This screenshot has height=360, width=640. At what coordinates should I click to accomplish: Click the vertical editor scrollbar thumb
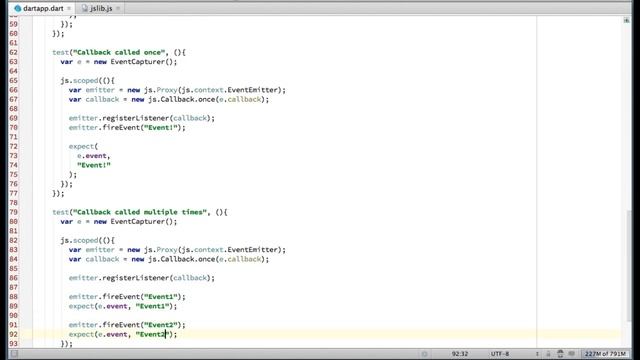point(629,265)
